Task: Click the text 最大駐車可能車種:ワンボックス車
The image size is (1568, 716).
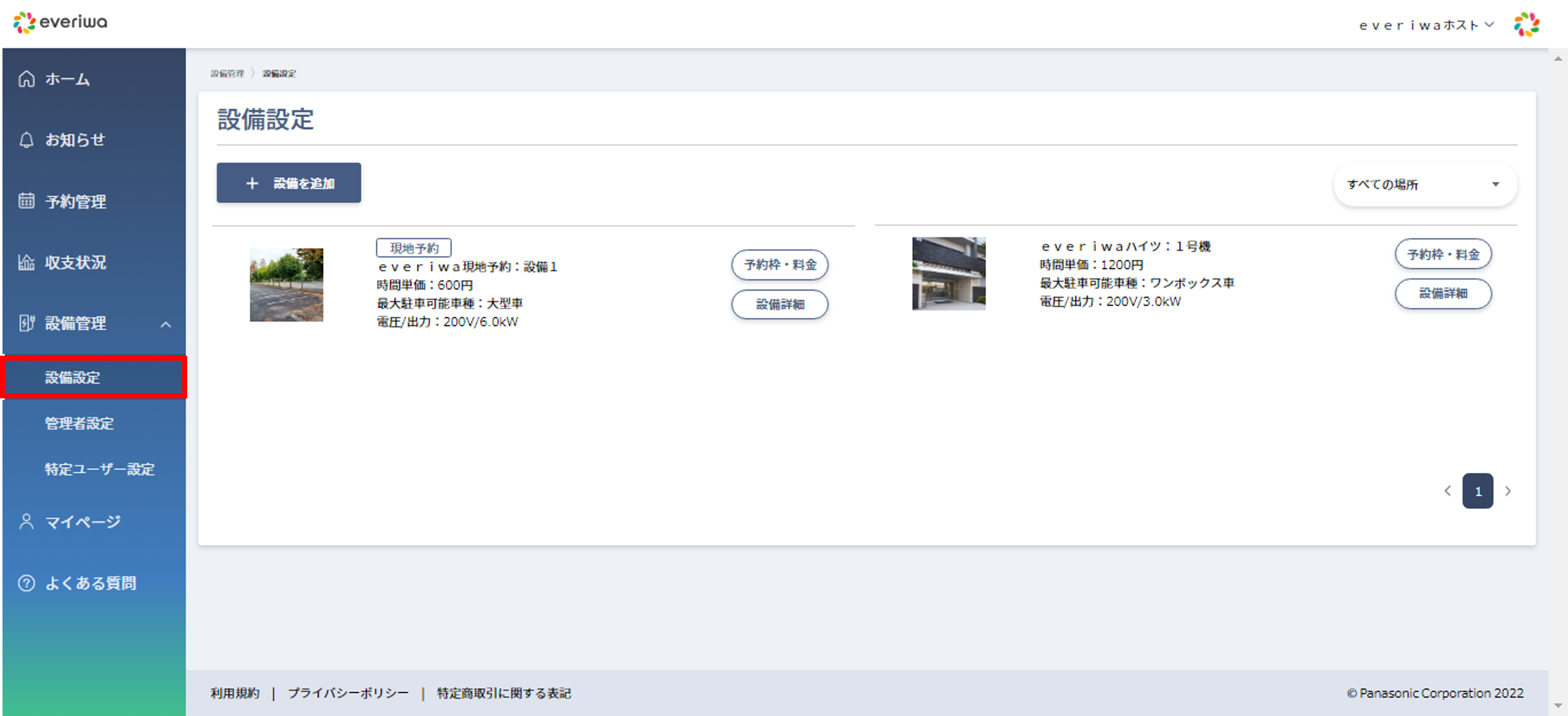Action: click(1137, 283)
